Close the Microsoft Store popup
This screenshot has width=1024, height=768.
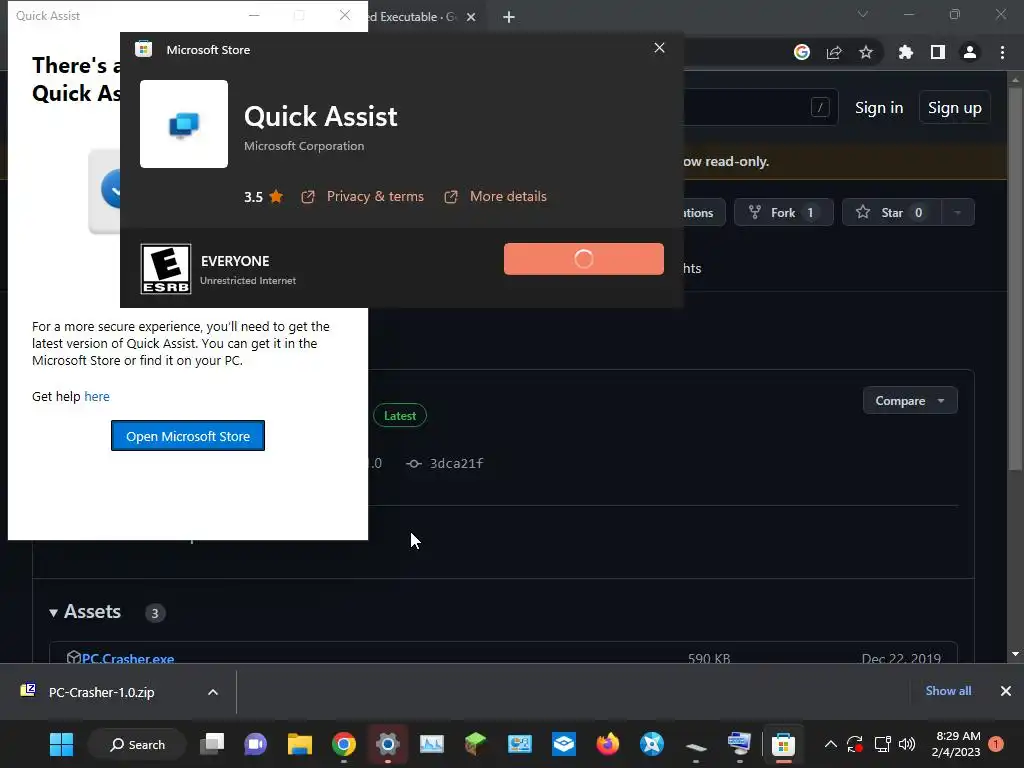click(x=660, y=48)
